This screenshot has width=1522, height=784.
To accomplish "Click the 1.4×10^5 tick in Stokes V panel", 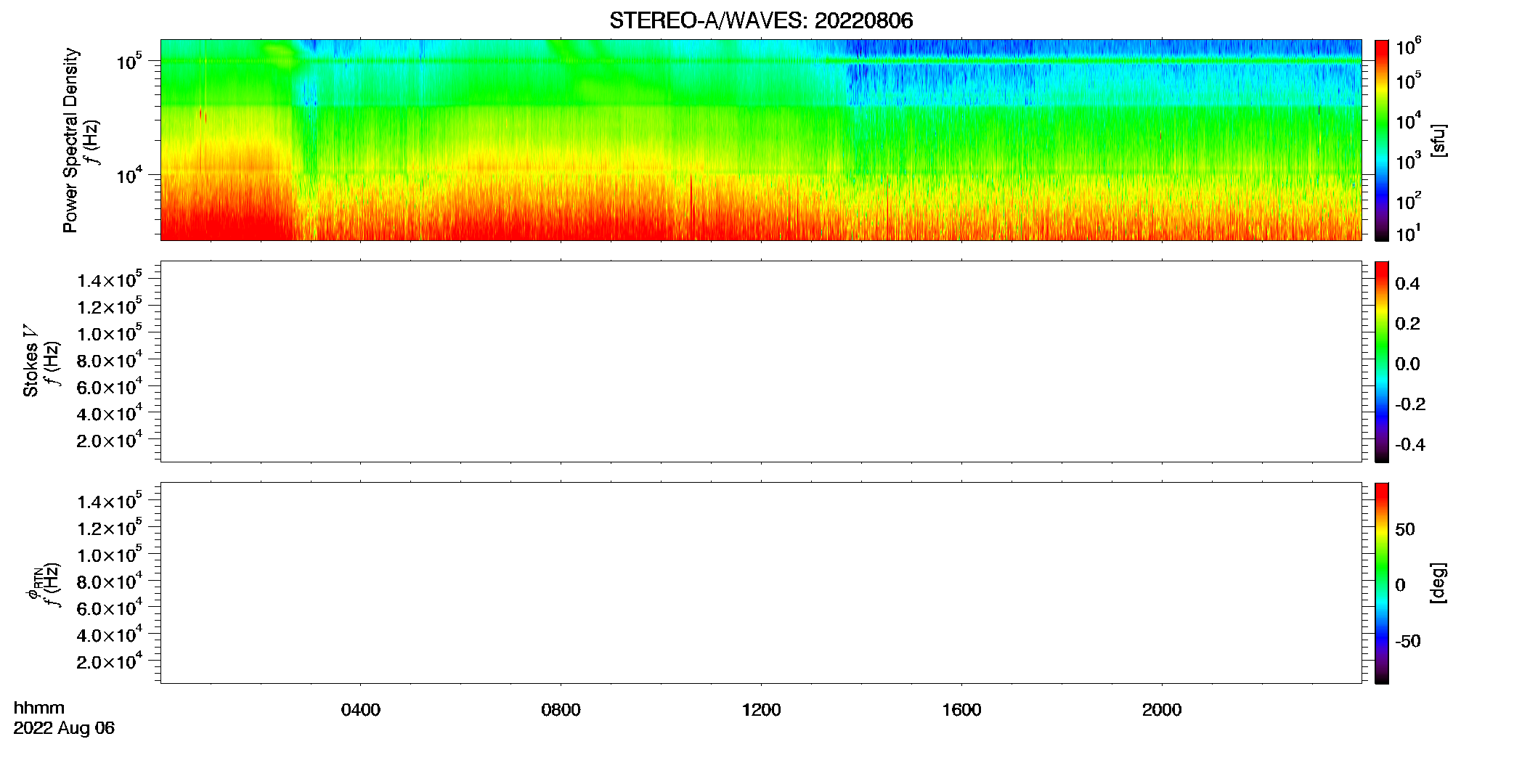I will 110,279.
